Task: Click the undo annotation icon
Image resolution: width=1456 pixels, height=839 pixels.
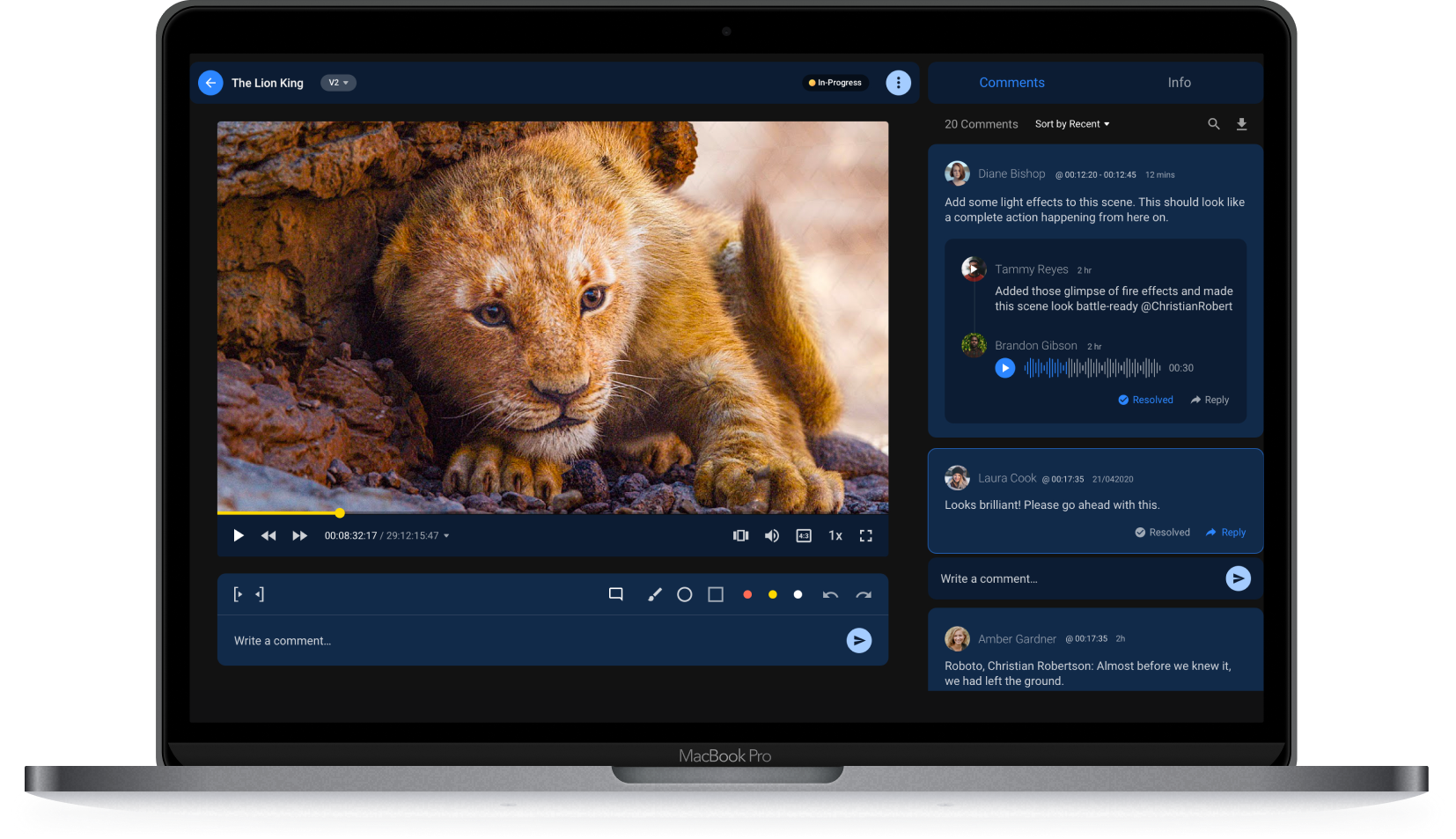Action: point(830,594)
